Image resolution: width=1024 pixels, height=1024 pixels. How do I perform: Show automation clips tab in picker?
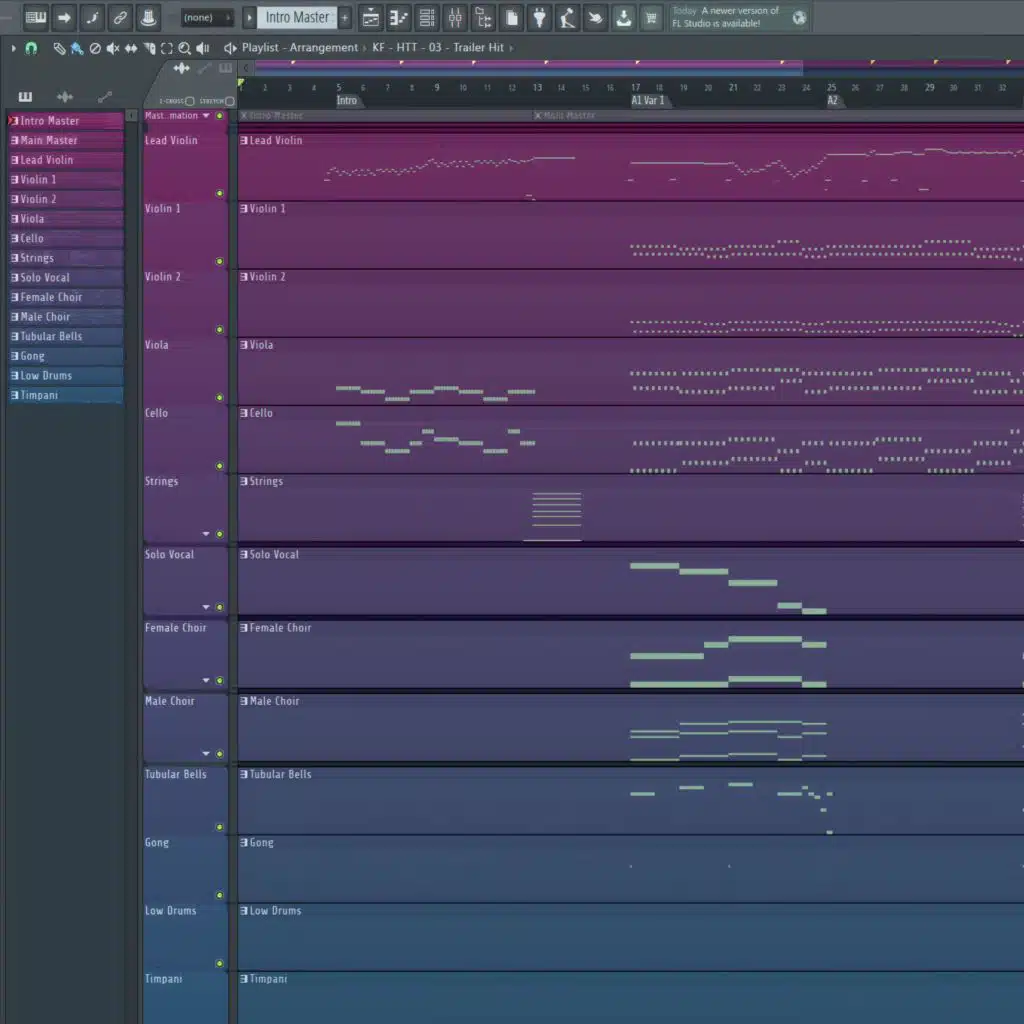[x=105, y=97]
